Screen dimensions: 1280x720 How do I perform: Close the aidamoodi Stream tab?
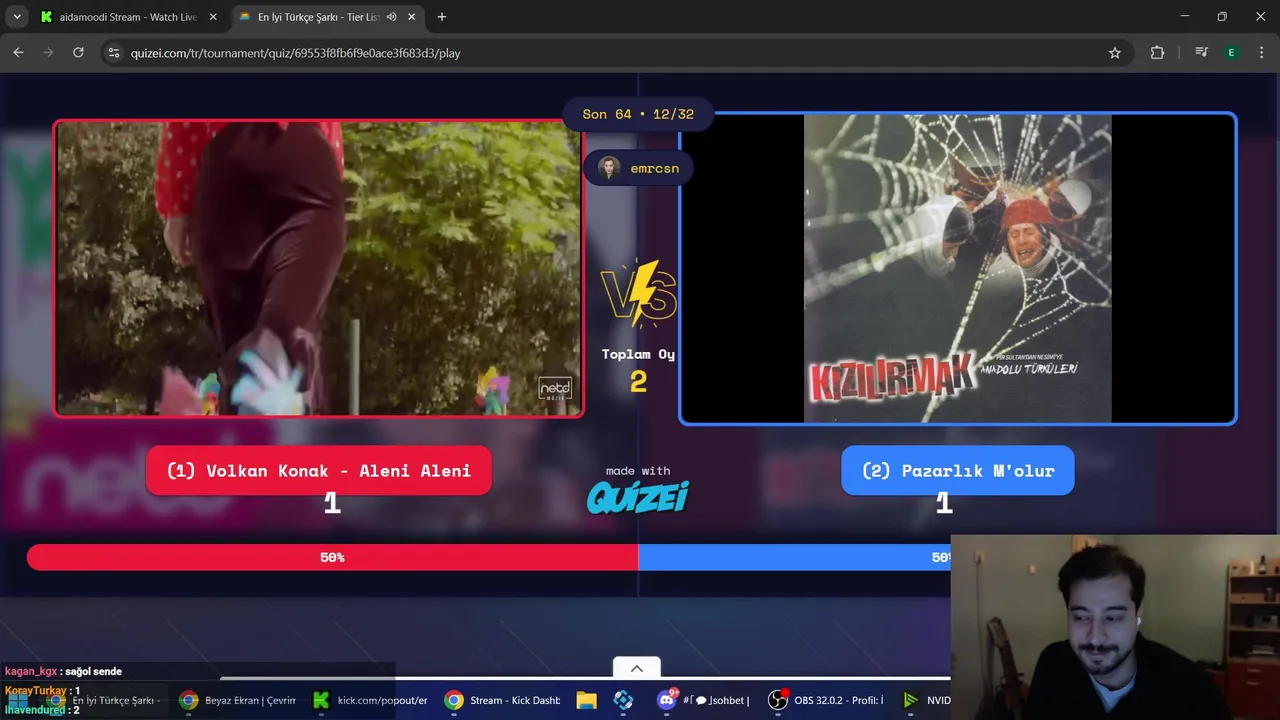[x=213, y=17]
